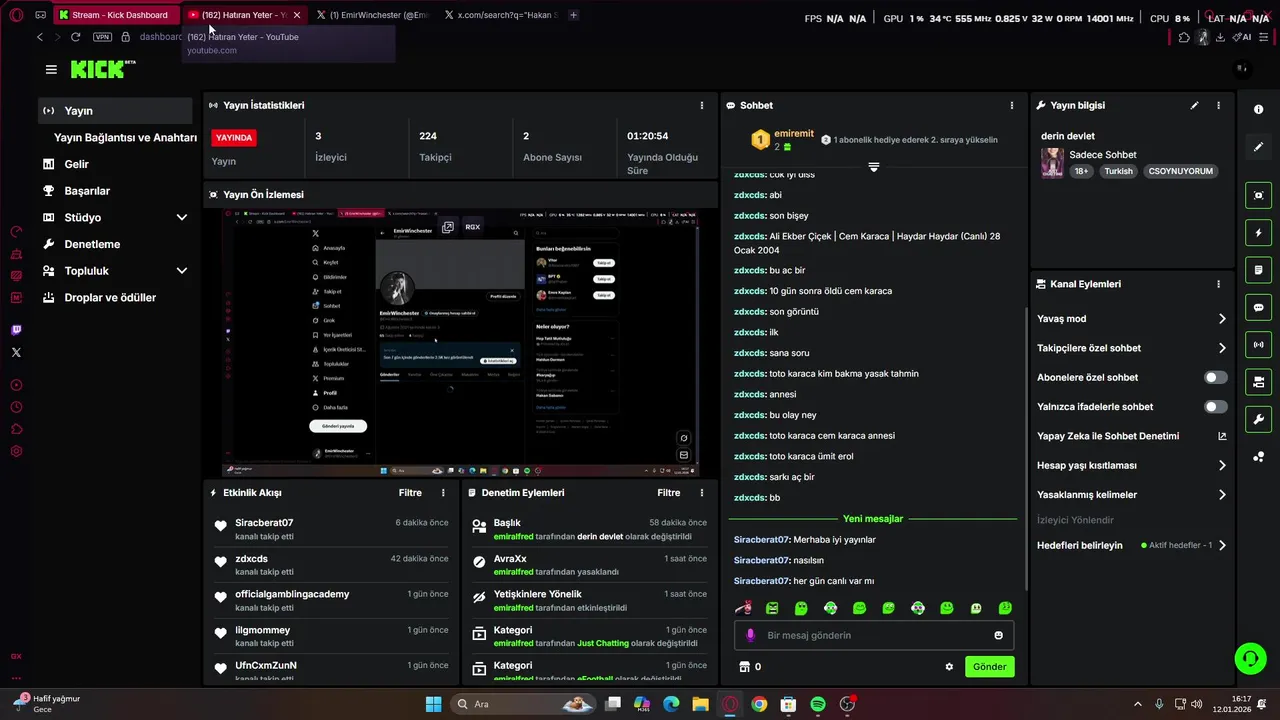Screen dimensions: 1280x720
Task: Click the Yayın Ön İzlemesi stream preview
Action: point(460,343)
